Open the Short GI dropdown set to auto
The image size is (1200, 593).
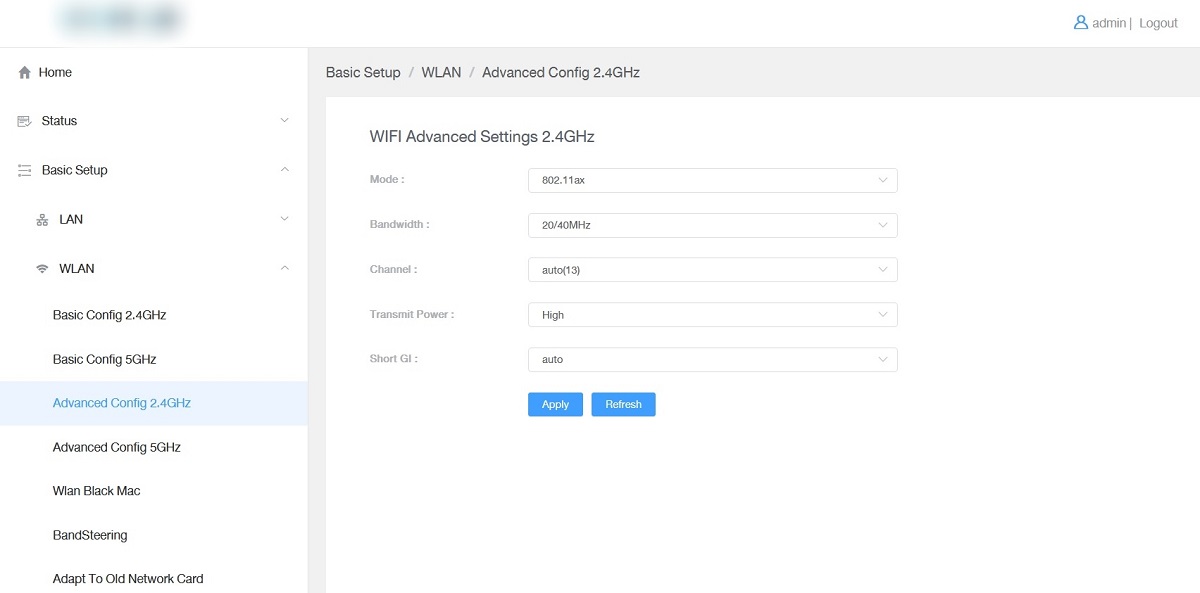coord(712,359)
